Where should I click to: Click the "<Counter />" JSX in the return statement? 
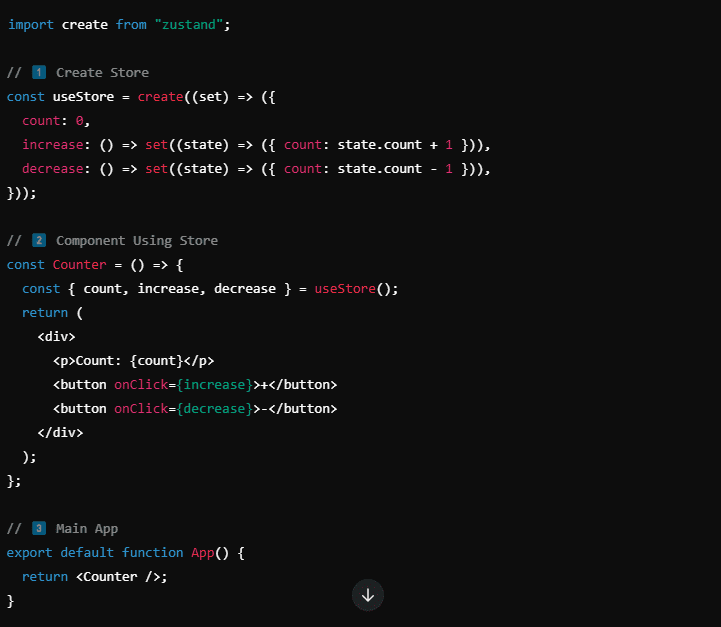pyautogui.click(x=118, y=576)
